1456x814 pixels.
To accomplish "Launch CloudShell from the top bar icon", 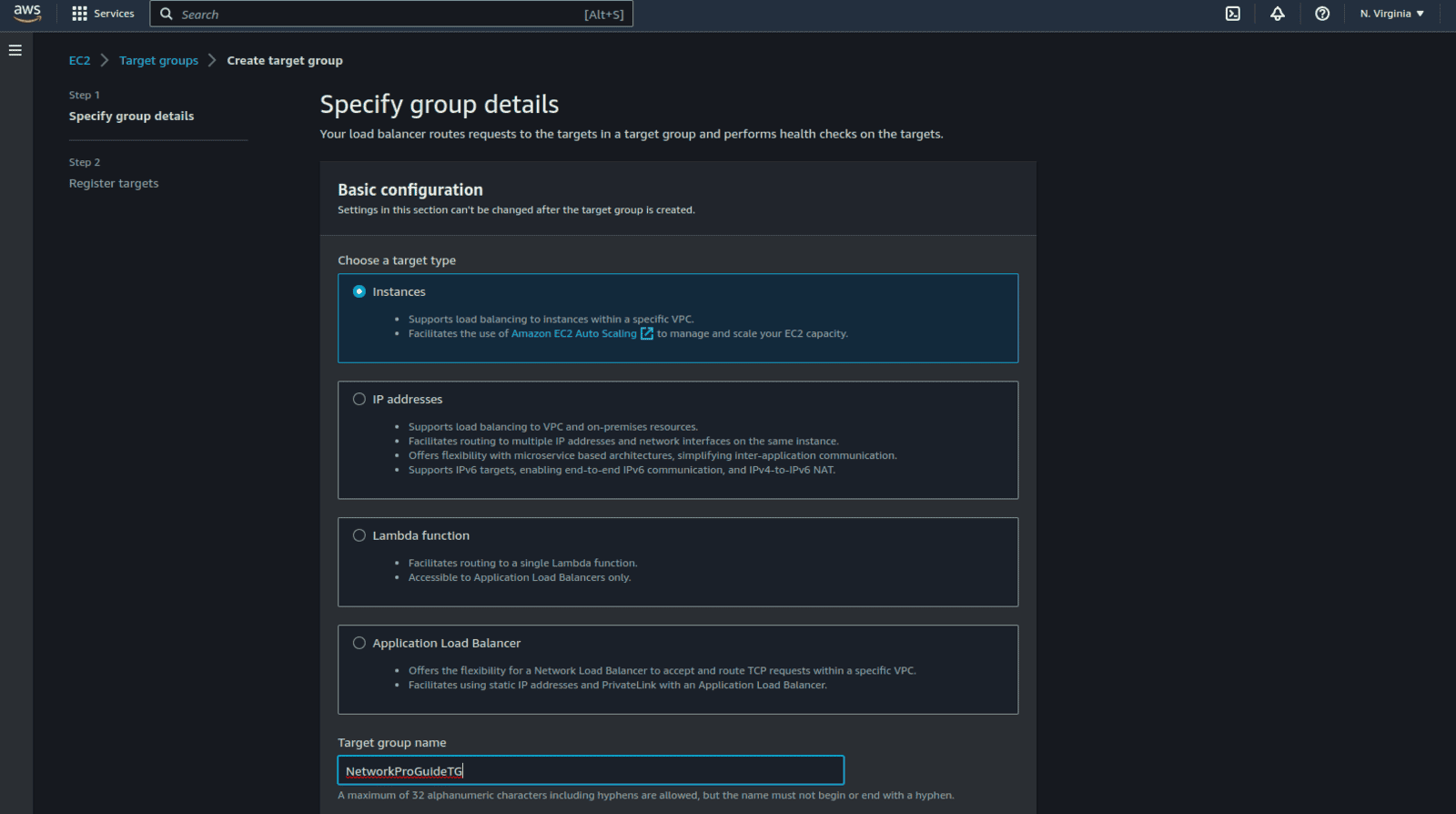I will tap(1233, 14).
